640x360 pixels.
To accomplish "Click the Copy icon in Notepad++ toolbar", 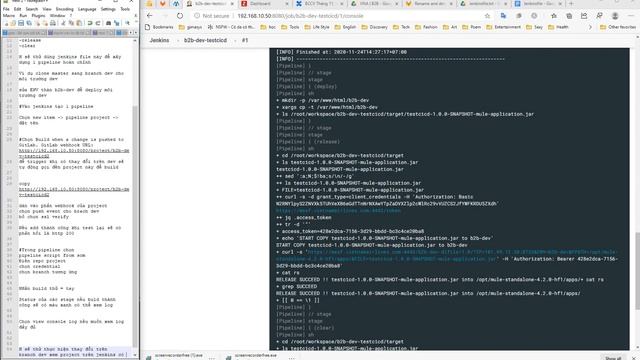I will (71, 23).
